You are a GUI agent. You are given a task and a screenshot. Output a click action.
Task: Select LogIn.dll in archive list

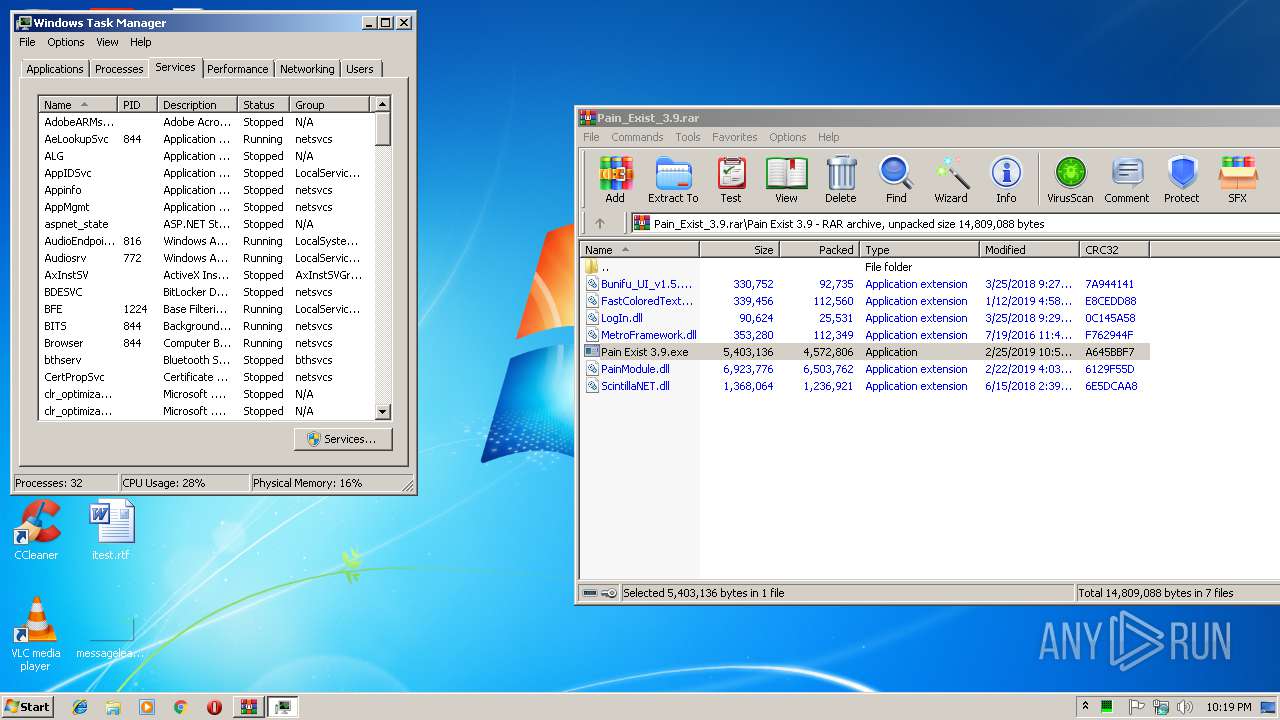[x=865, y=318]
